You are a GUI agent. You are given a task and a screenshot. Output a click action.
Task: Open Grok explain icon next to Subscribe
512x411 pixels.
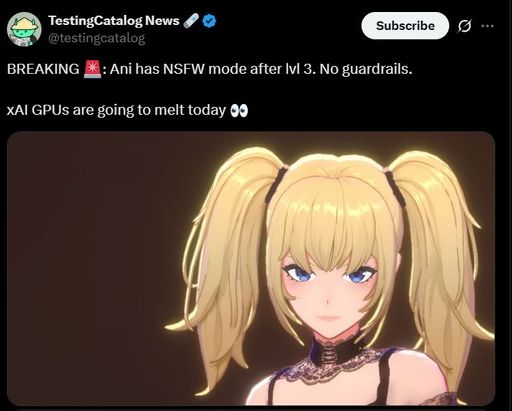tap(465, 26)
